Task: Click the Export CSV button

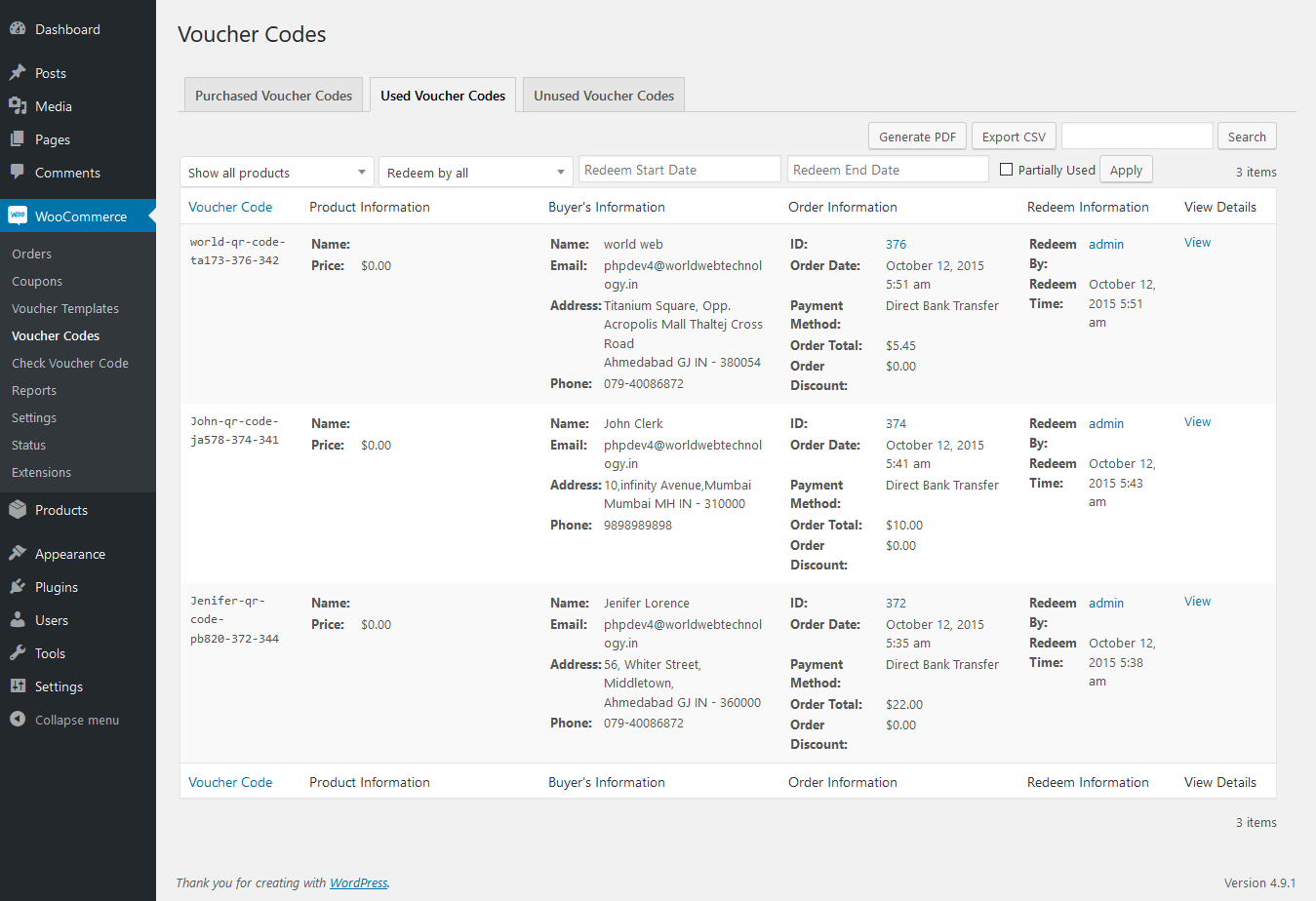Action: coord(1014,137)
